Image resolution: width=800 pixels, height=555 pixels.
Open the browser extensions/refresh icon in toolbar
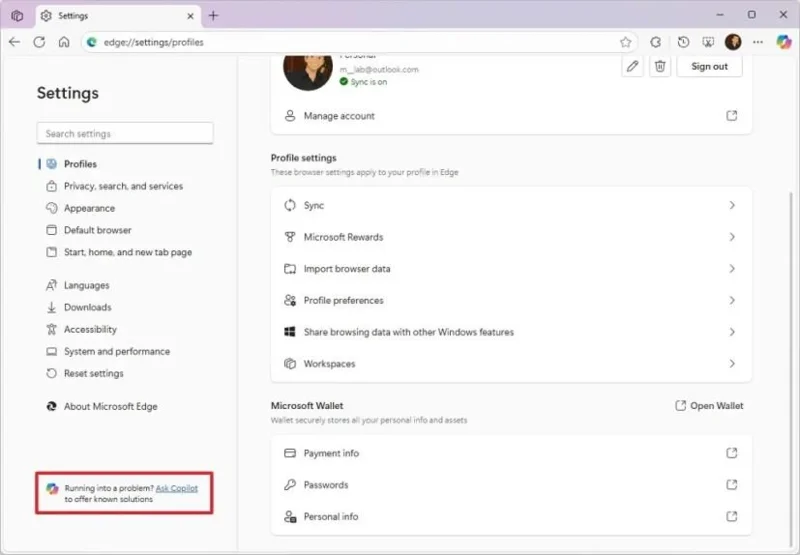(656, 42)
